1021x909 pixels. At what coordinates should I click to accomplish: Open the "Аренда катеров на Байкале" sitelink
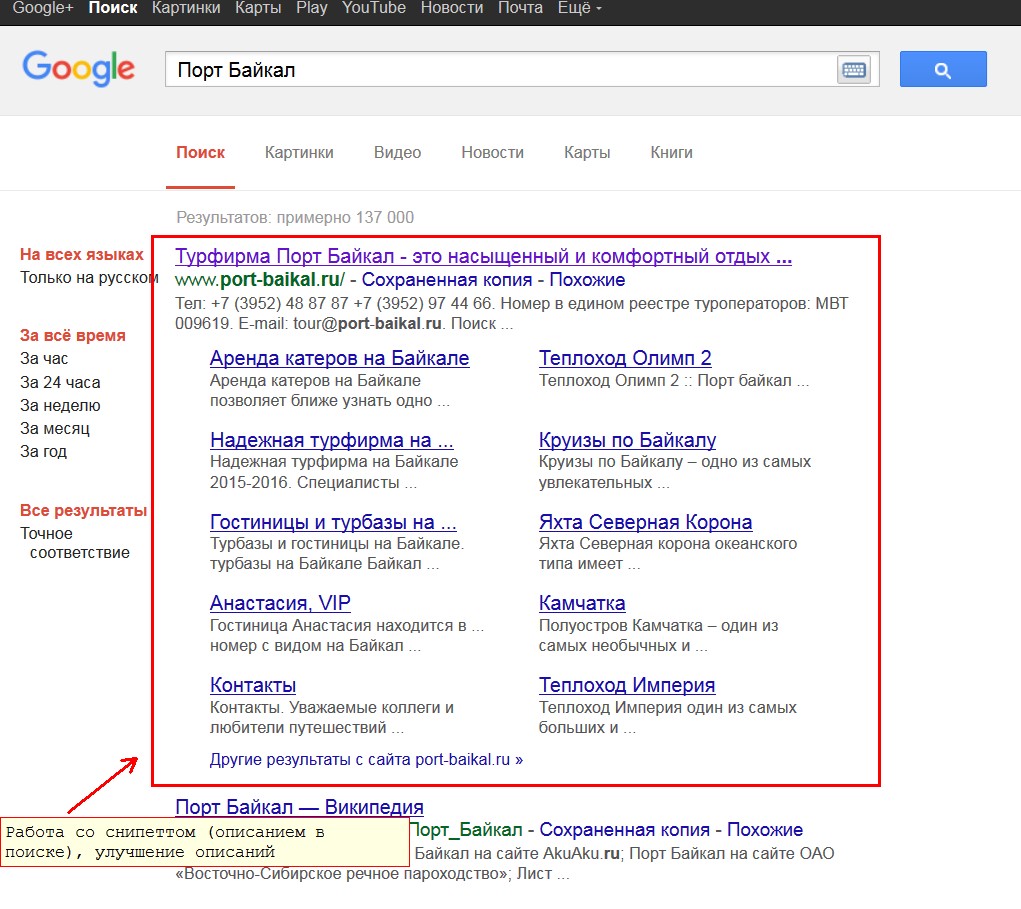(339, 358)
